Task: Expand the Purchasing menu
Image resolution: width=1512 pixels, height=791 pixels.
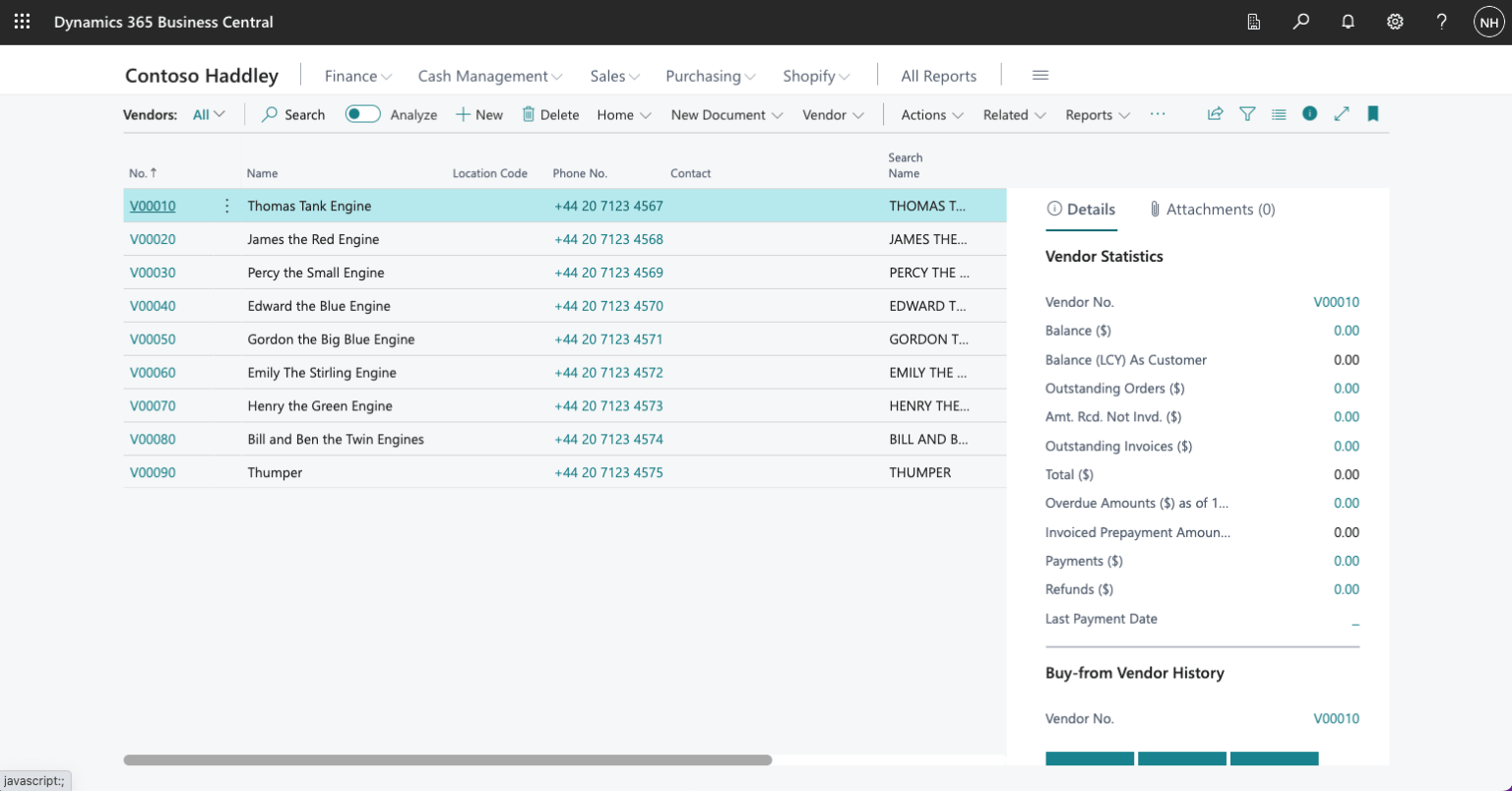Action: pos(710,76)
